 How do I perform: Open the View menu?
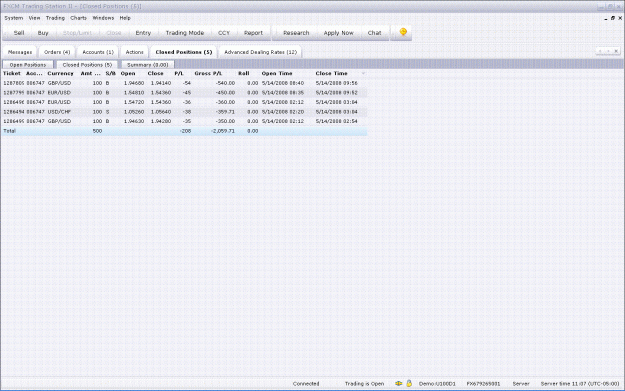34,18
